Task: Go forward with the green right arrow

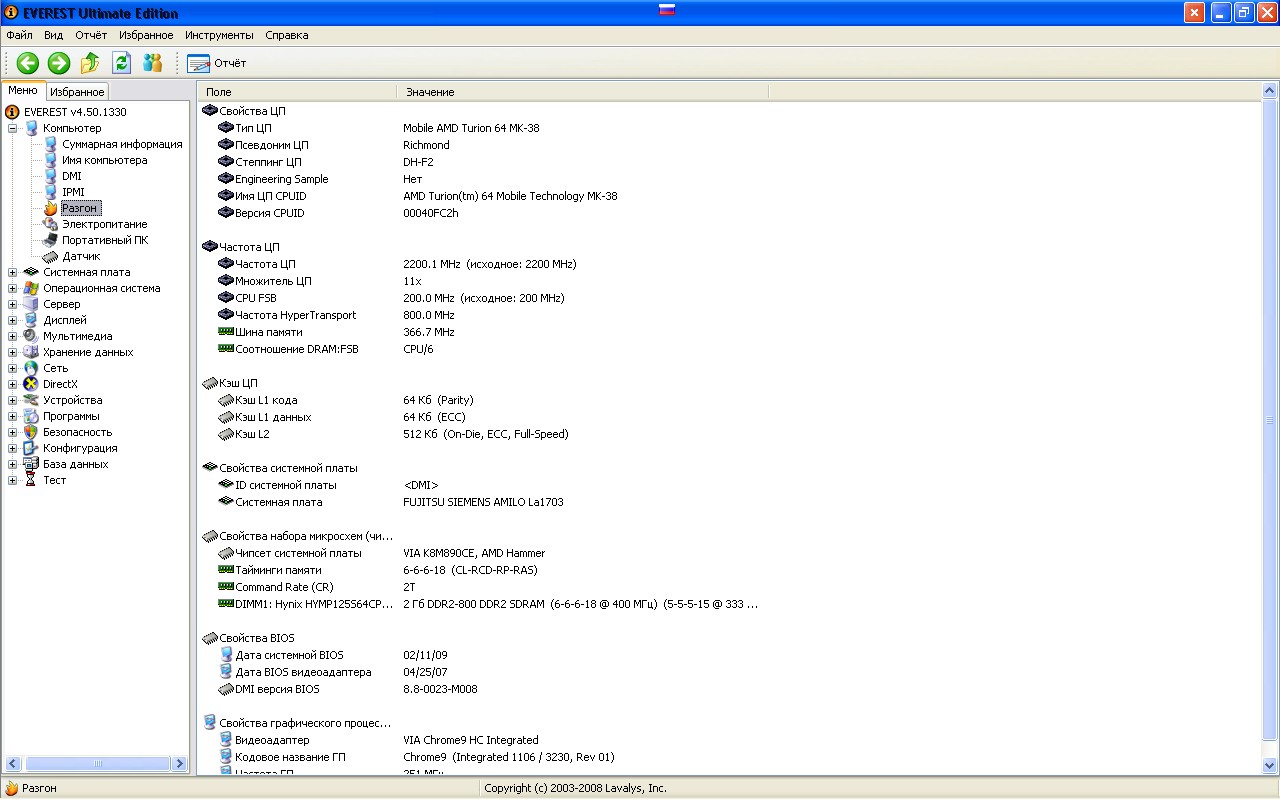Action: coord(59,63)
